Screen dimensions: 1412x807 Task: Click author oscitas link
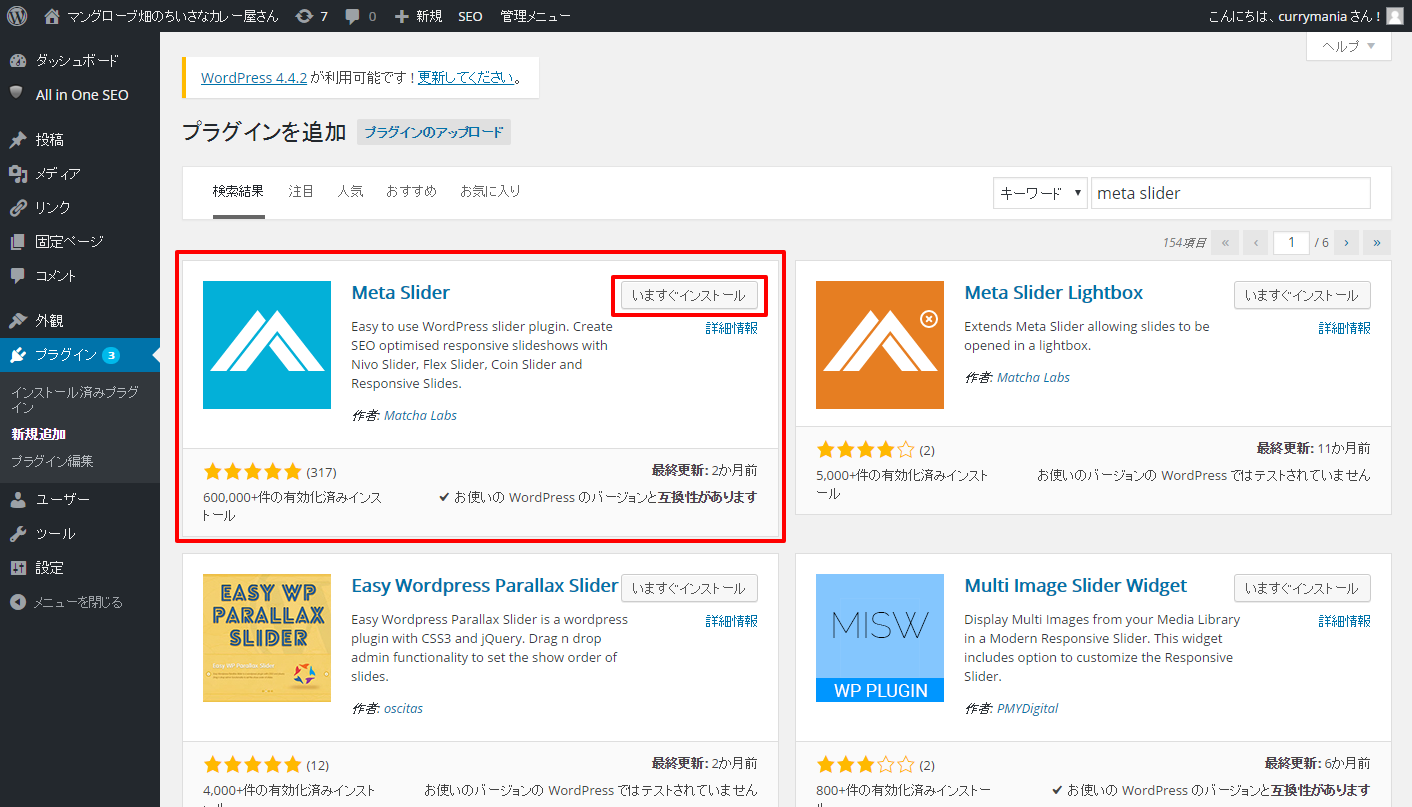click(x=403, y=708)
